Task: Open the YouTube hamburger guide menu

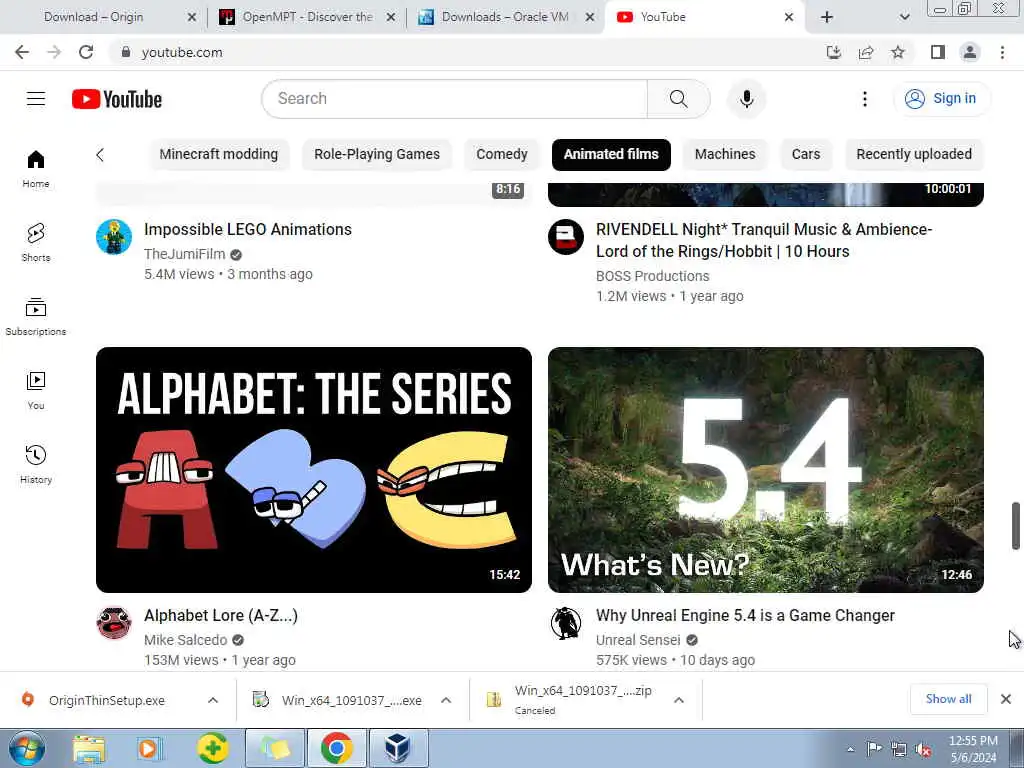Action: [x=36, y=99]
